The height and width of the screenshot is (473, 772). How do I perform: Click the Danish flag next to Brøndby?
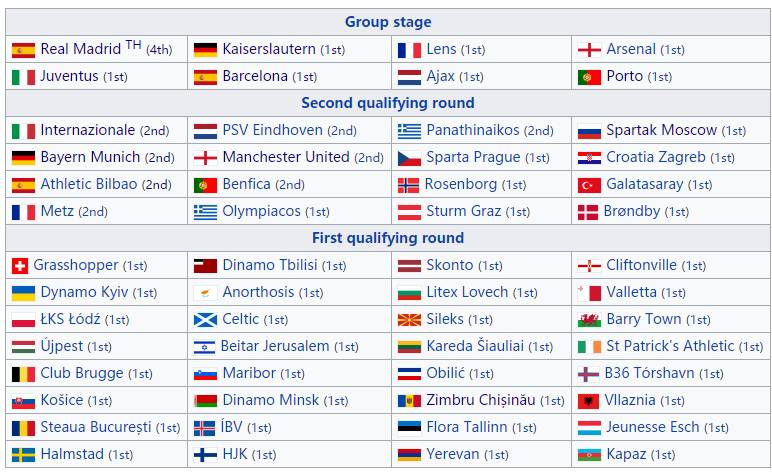[588, 211]
